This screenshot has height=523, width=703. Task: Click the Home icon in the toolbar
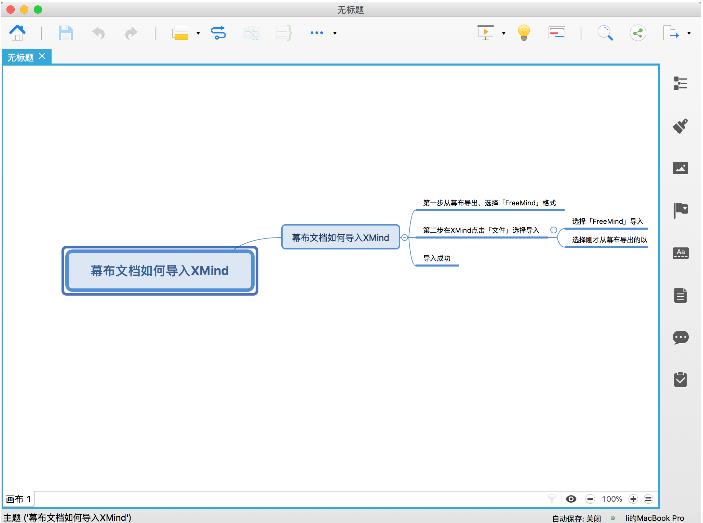pyautogui.click(x=17, y=33)
